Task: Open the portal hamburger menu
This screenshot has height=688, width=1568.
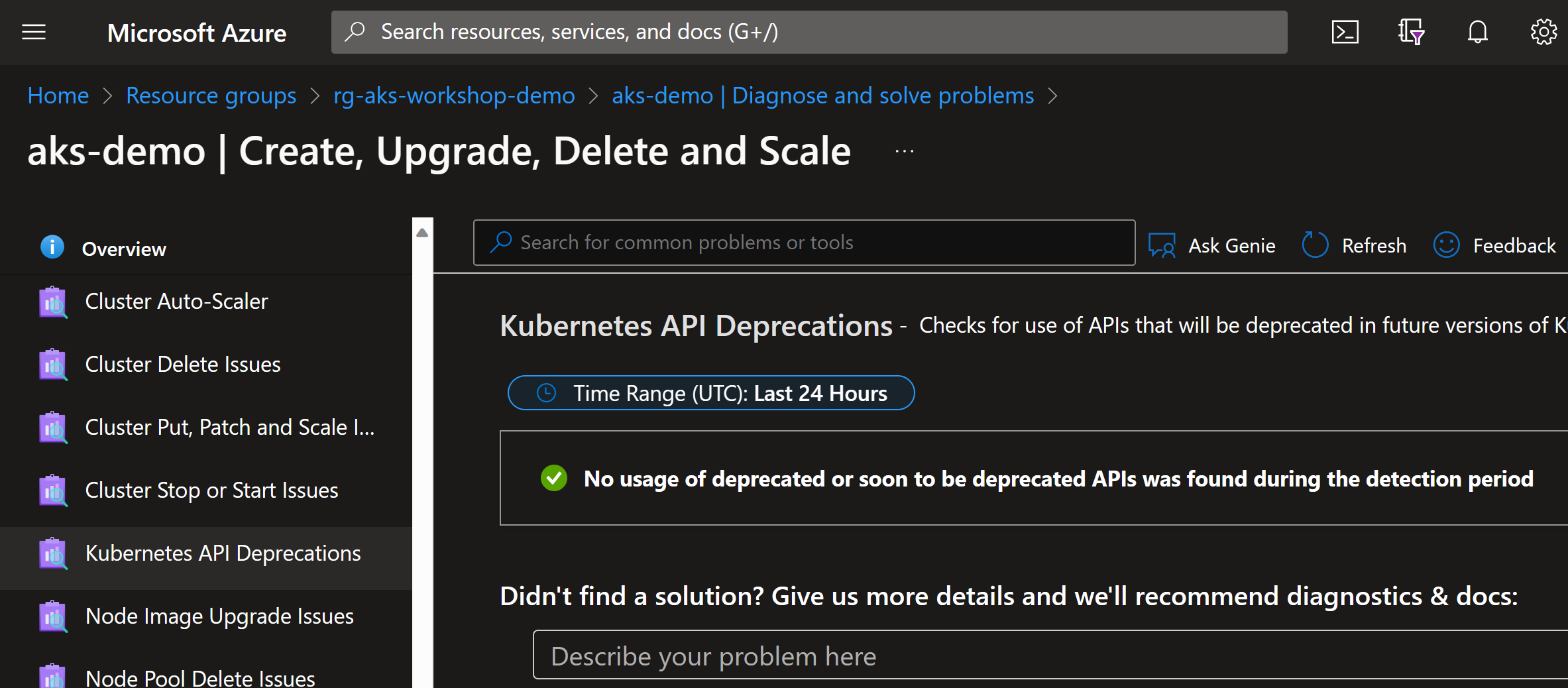Action: 34,32
